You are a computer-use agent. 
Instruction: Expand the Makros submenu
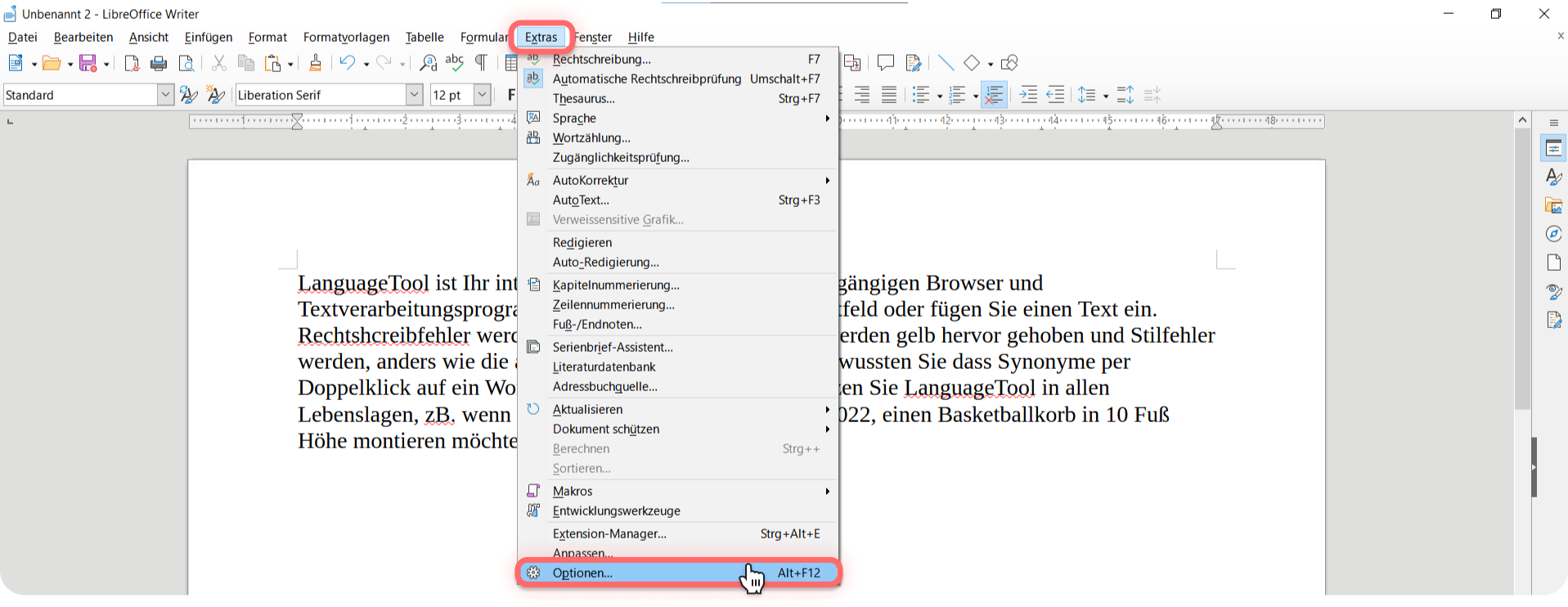coord(678,491)
